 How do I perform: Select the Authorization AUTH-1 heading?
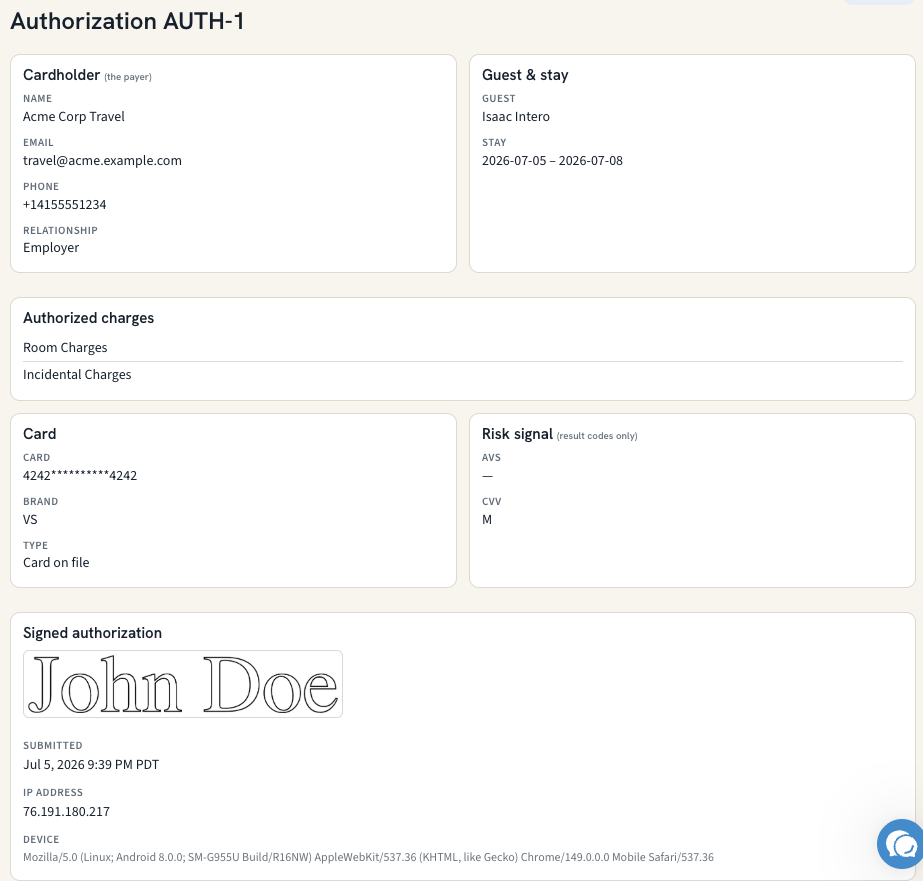tap(127, 21)
